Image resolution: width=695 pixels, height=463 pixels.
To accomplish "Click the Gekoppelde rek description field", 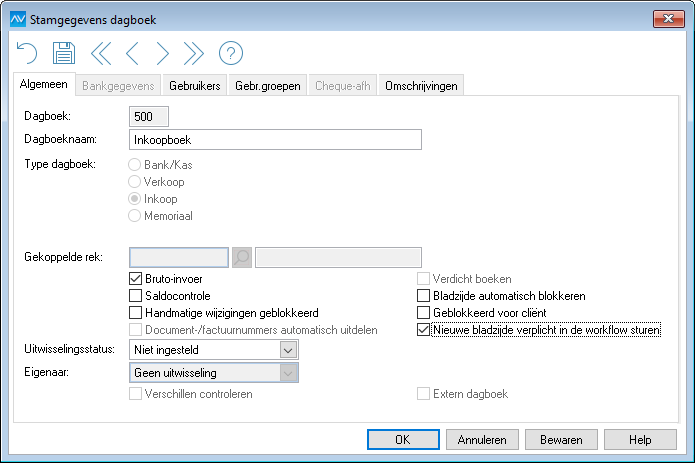I will (x=338, y=257).
